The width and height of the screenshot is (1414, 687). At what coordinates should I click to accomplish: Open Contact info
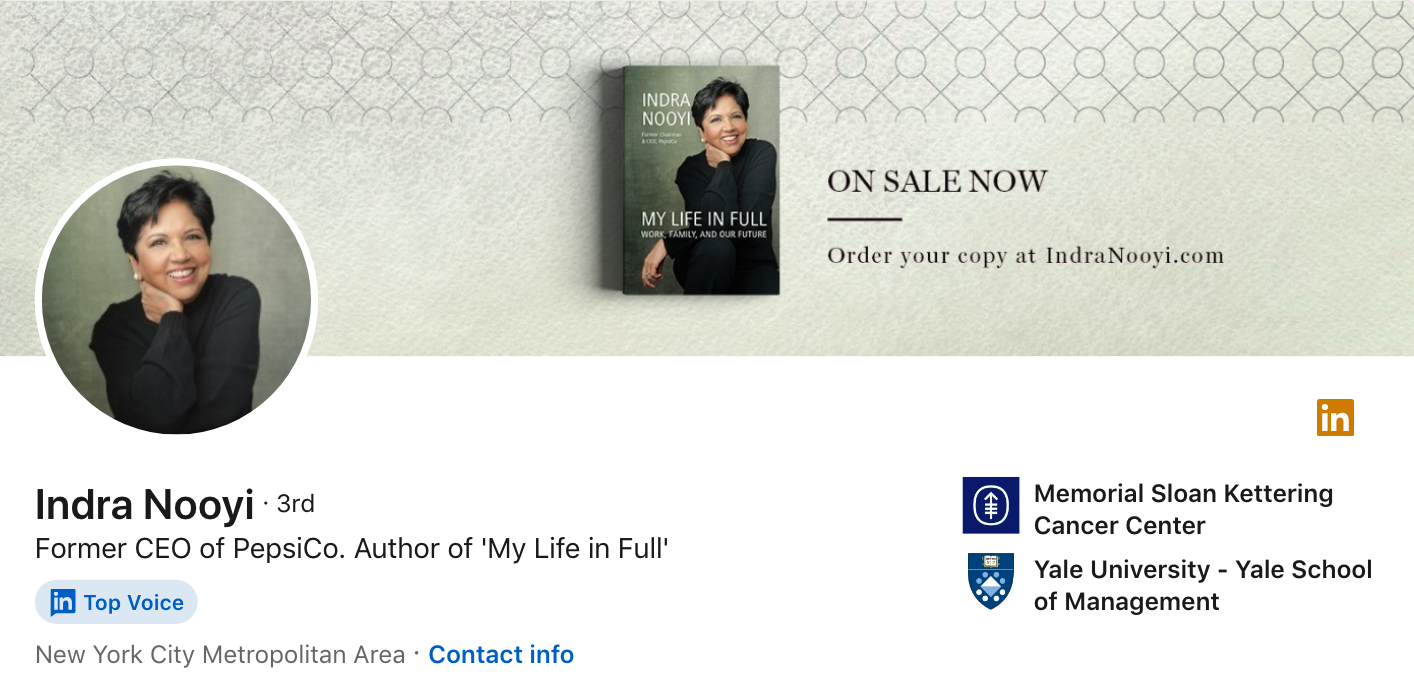500,655
